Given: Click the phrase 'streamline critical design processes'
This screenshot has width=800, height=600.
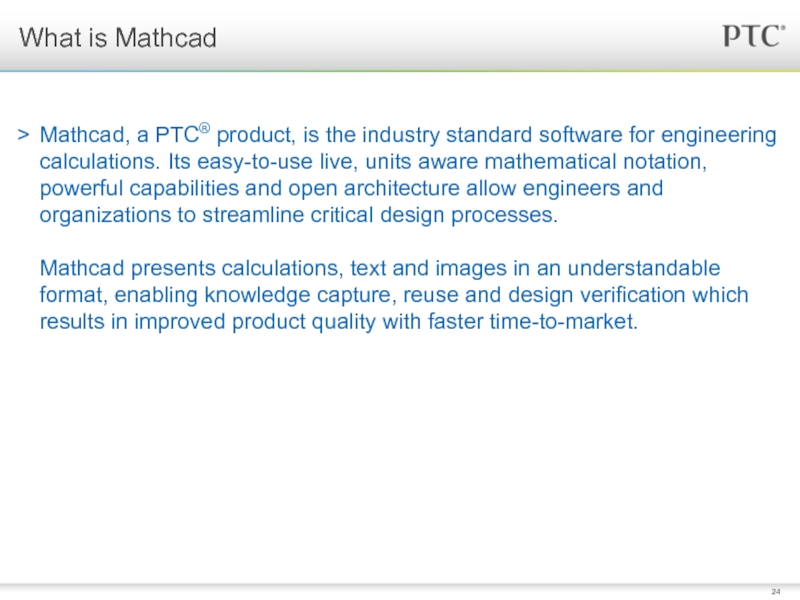Looking at the screenshot, I should [x=379, y=215].
